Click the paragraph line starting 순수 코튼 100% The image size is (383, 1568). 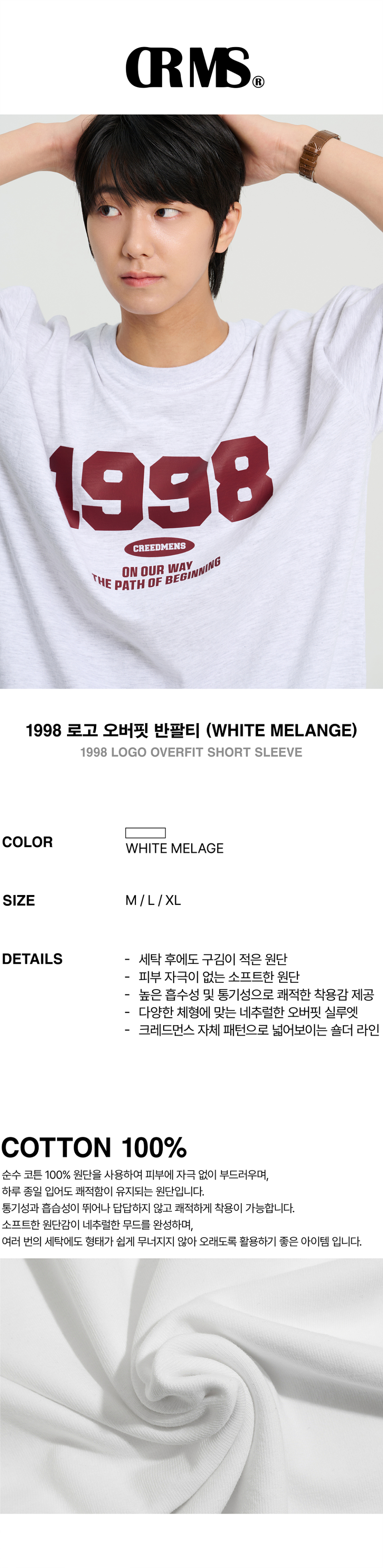(135, 1175)
